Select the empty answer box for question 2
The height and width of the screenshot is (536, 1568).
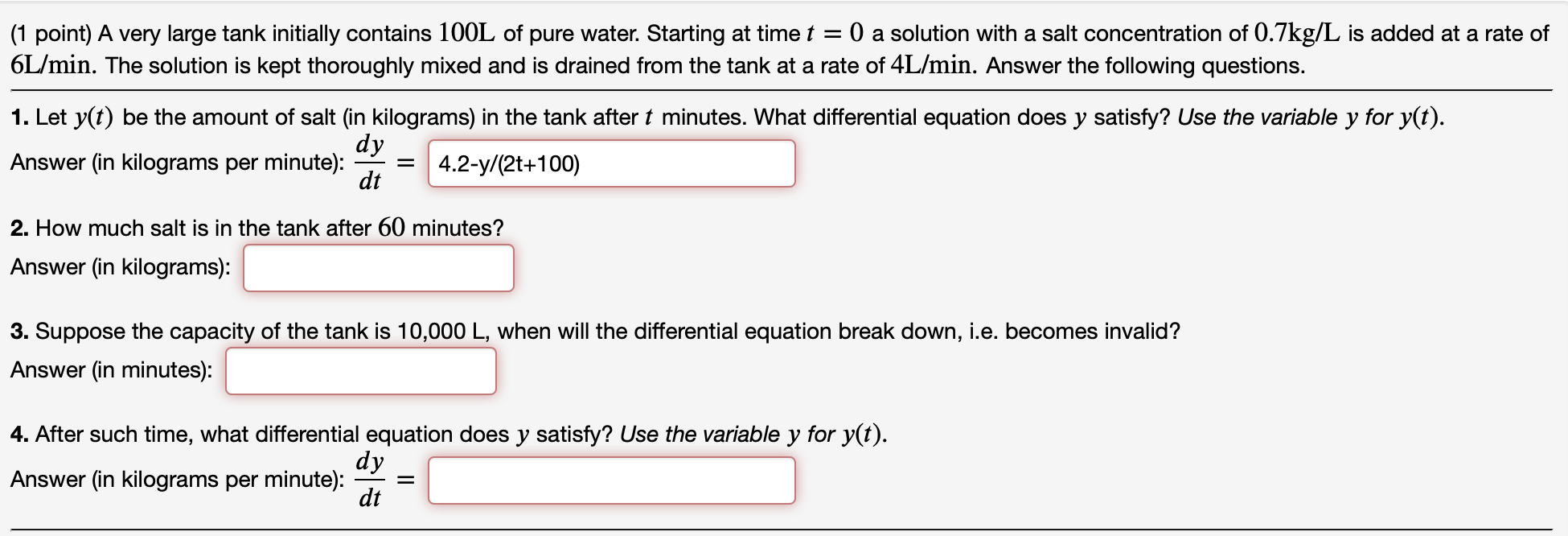(378, 267)
